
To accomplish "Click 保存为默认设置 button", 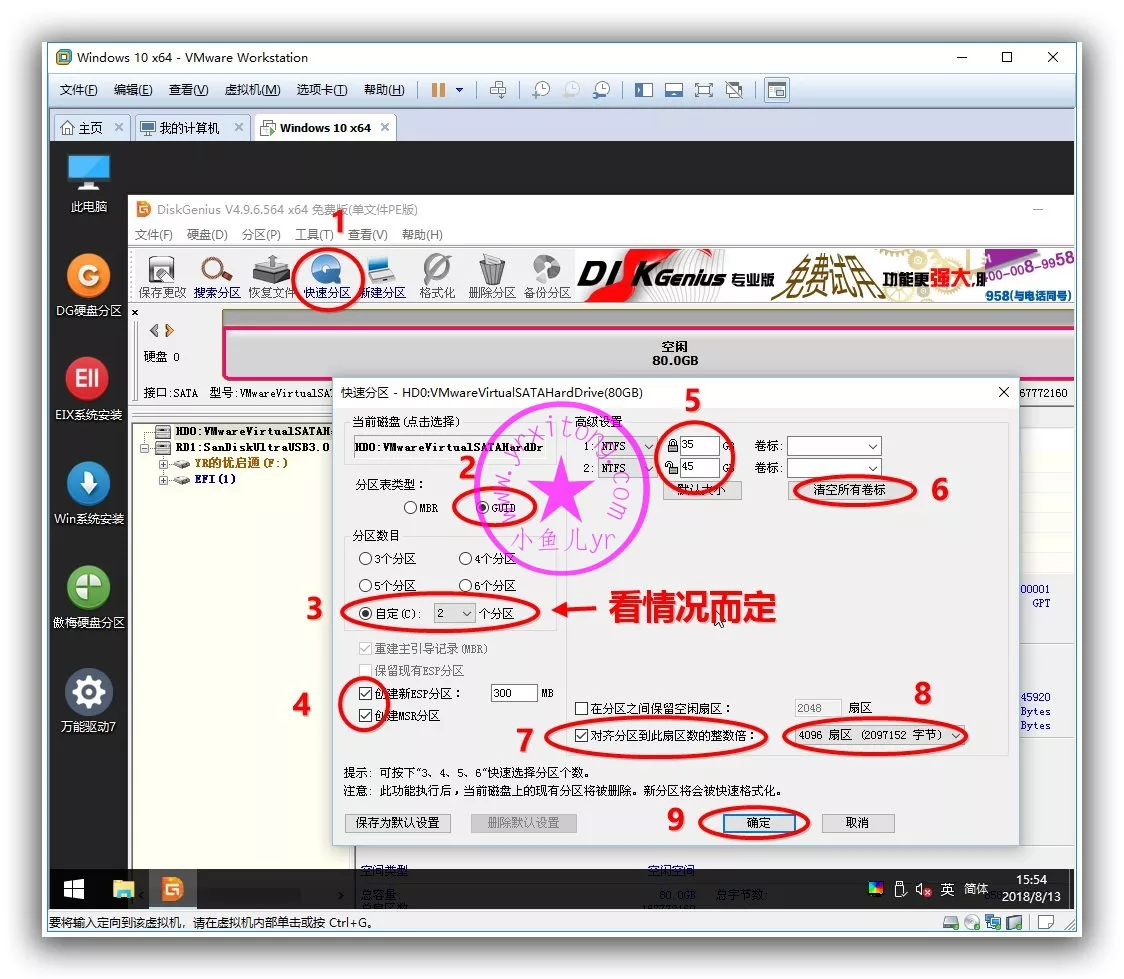I will point(398,823).
